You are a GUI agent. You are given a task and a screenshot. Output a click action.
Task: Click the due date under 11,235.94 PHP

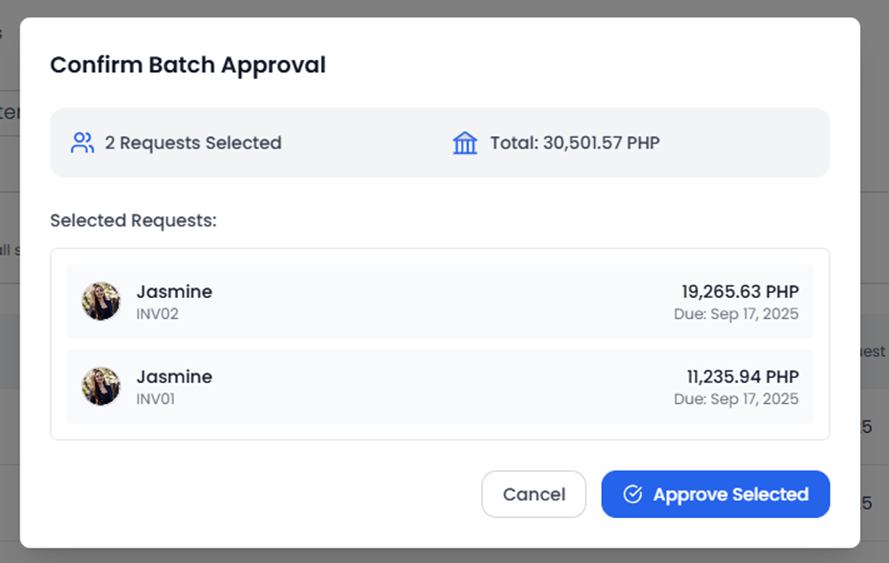(736, 399)
